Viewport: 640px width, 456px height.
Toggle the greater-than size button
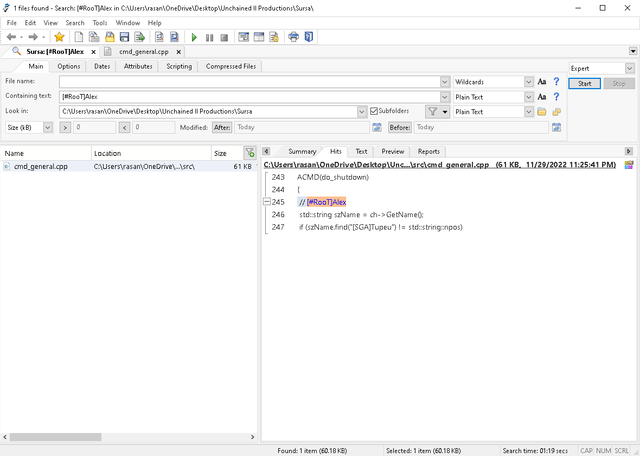[65, 128]
